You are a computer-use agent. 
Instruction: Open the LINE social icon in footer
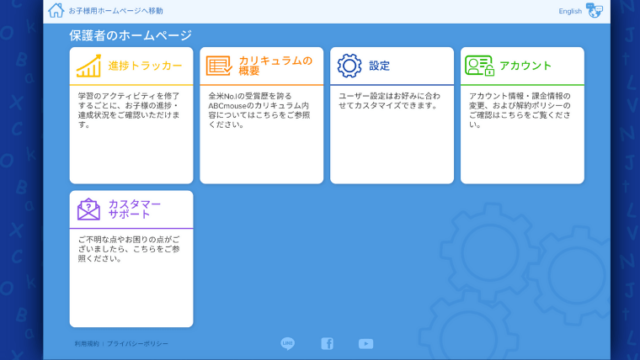pyautogui.click(x=288, y=343)
